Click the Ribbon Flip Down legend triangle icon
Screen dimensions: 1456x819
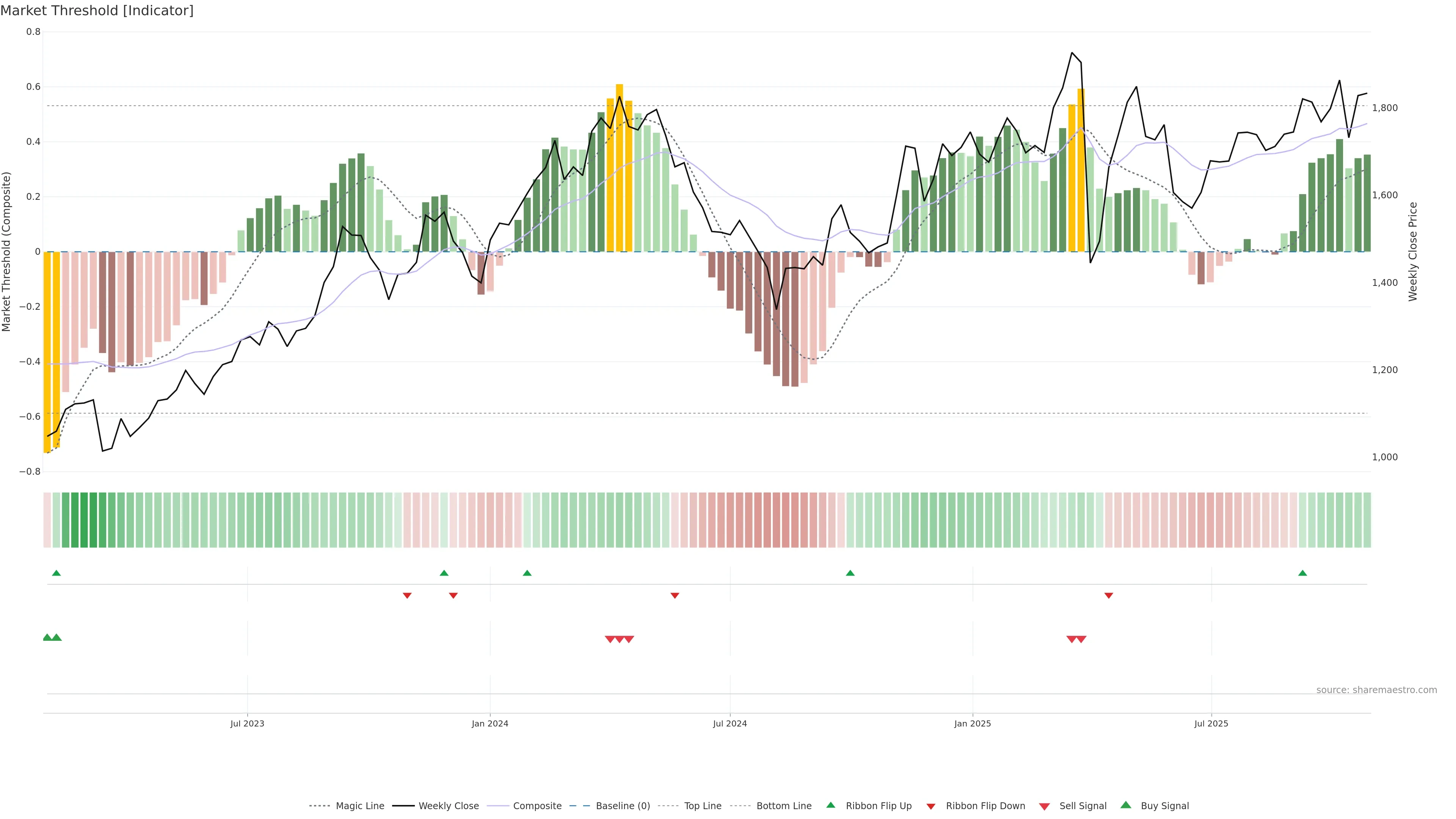point(931,806)
